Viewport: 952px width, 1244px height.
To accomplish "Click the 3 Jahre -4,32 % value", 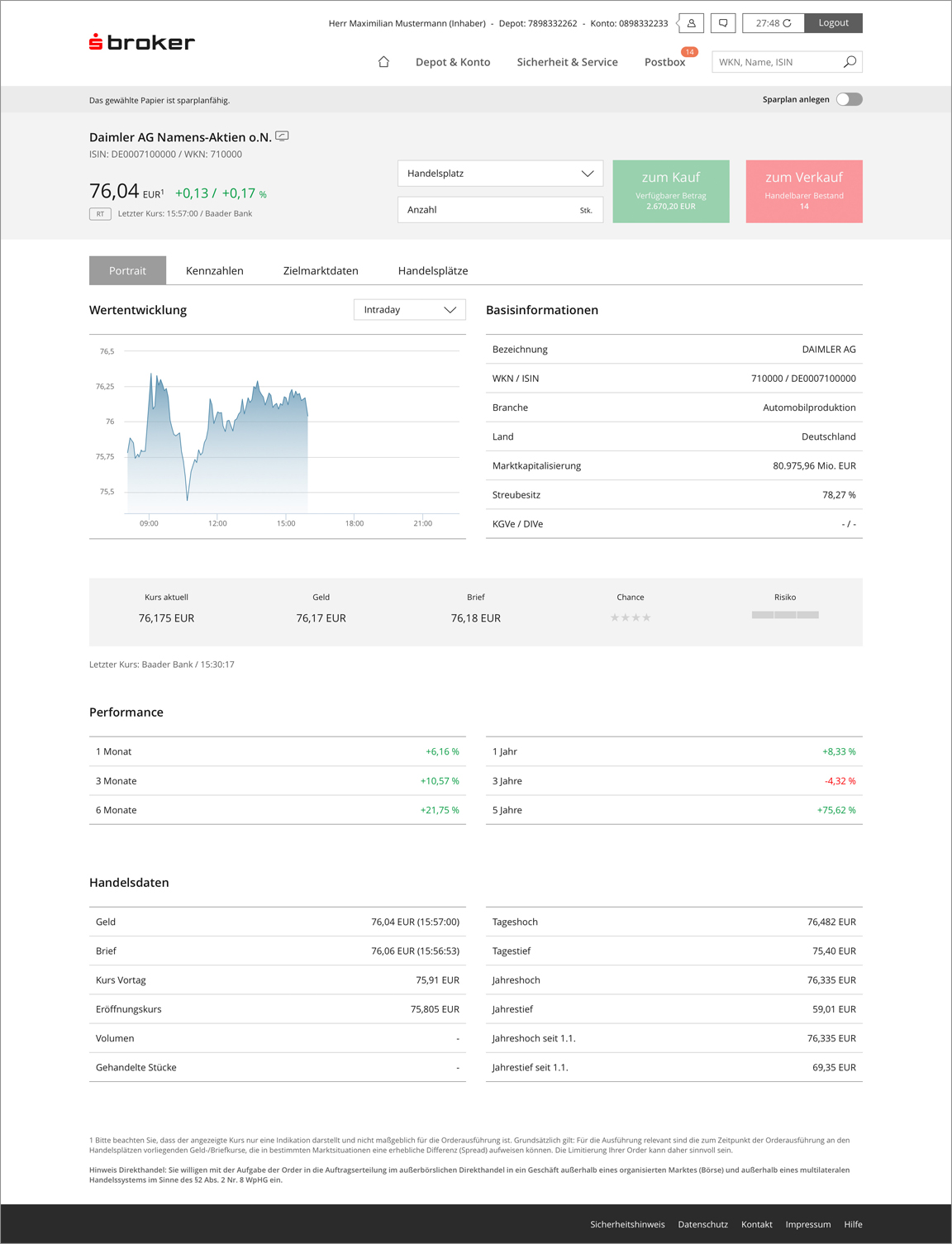I will pyautogui.click(x=840, y=781).
